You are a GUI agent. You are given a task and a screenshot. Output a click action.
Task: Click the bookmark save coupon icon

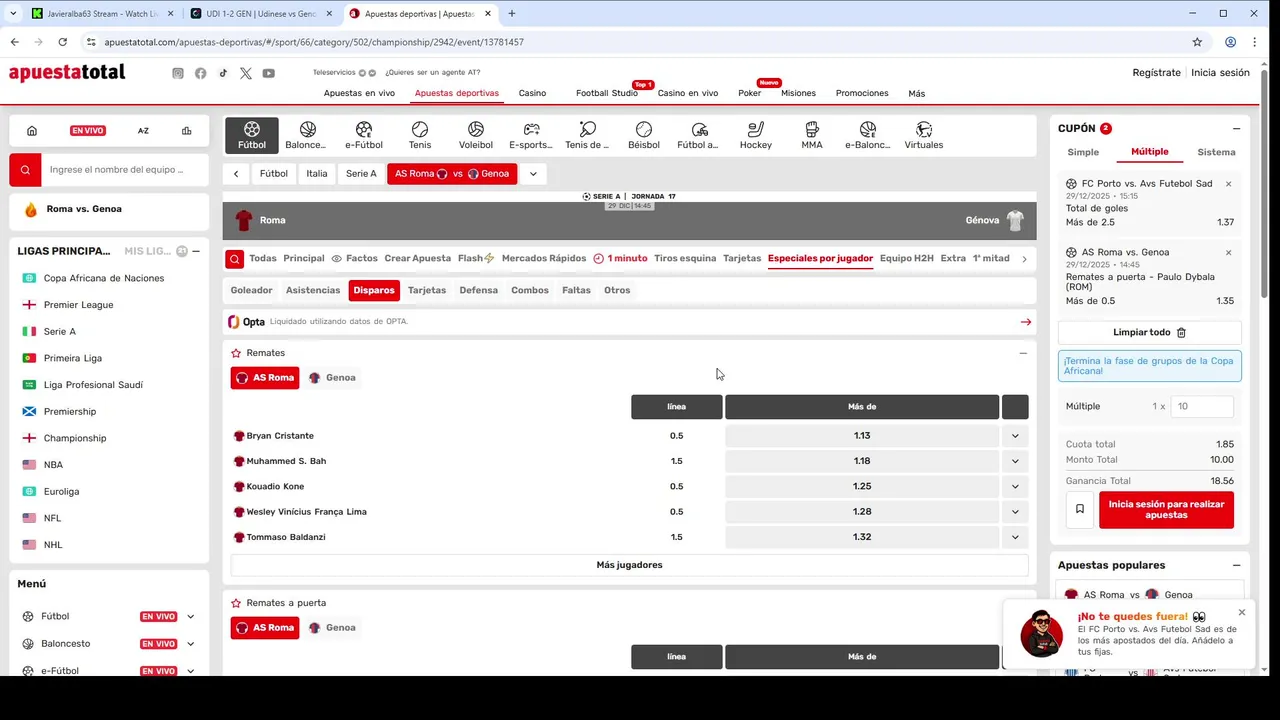coord(1080,509)
